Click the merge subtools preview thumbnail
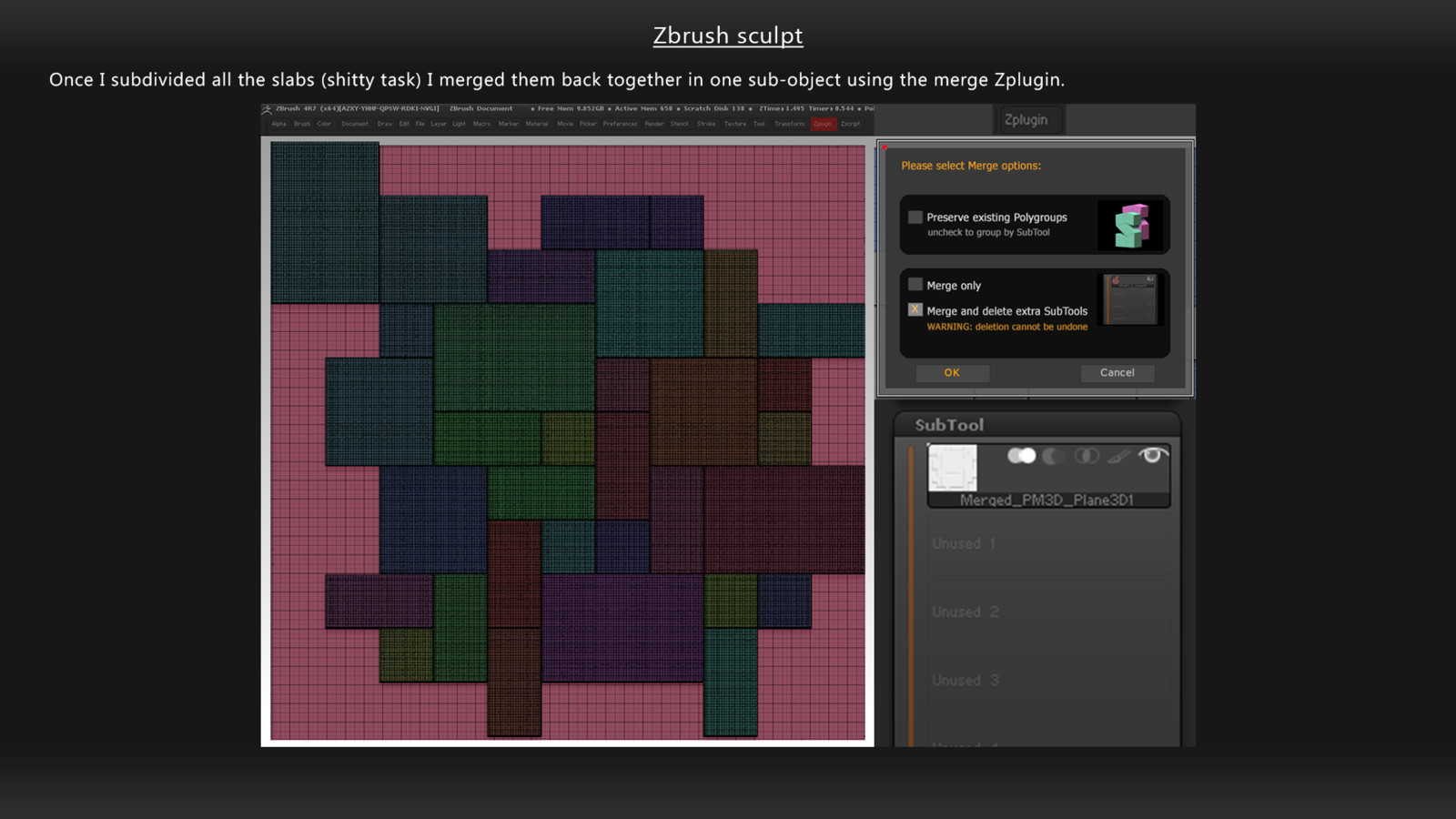Viewport: 1456px width, 819px height. coord(1131,299)
